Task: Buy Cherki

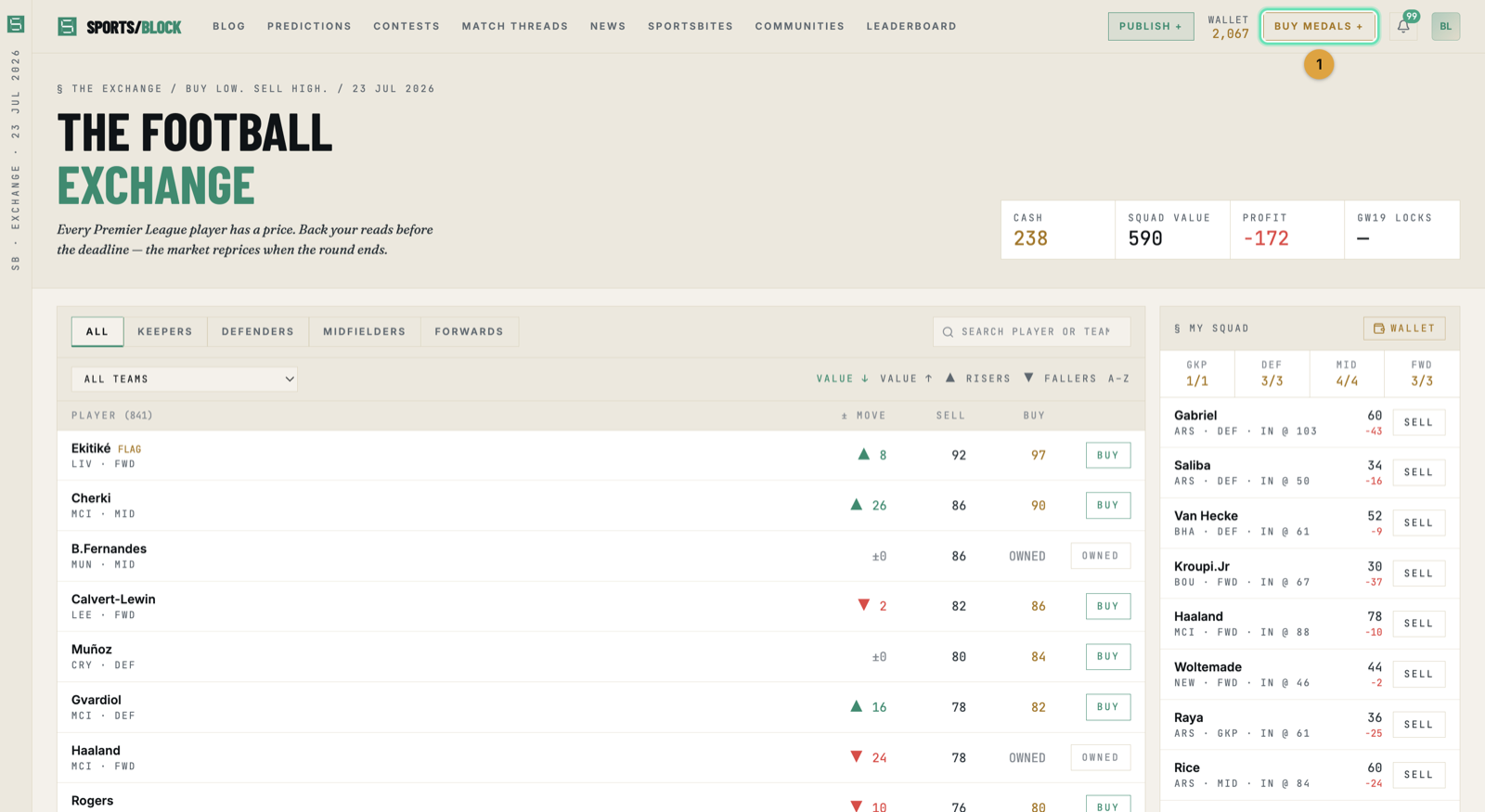Action: point(1108,505)
